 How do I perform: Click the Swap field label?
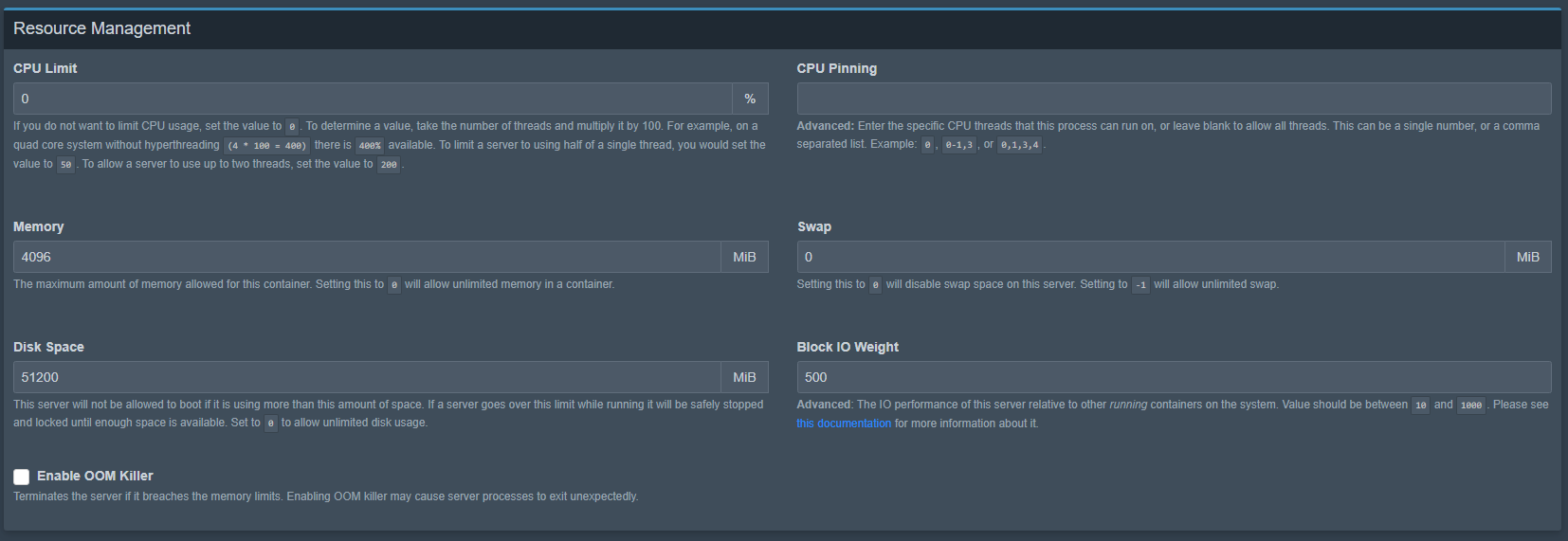pos(813,226)
